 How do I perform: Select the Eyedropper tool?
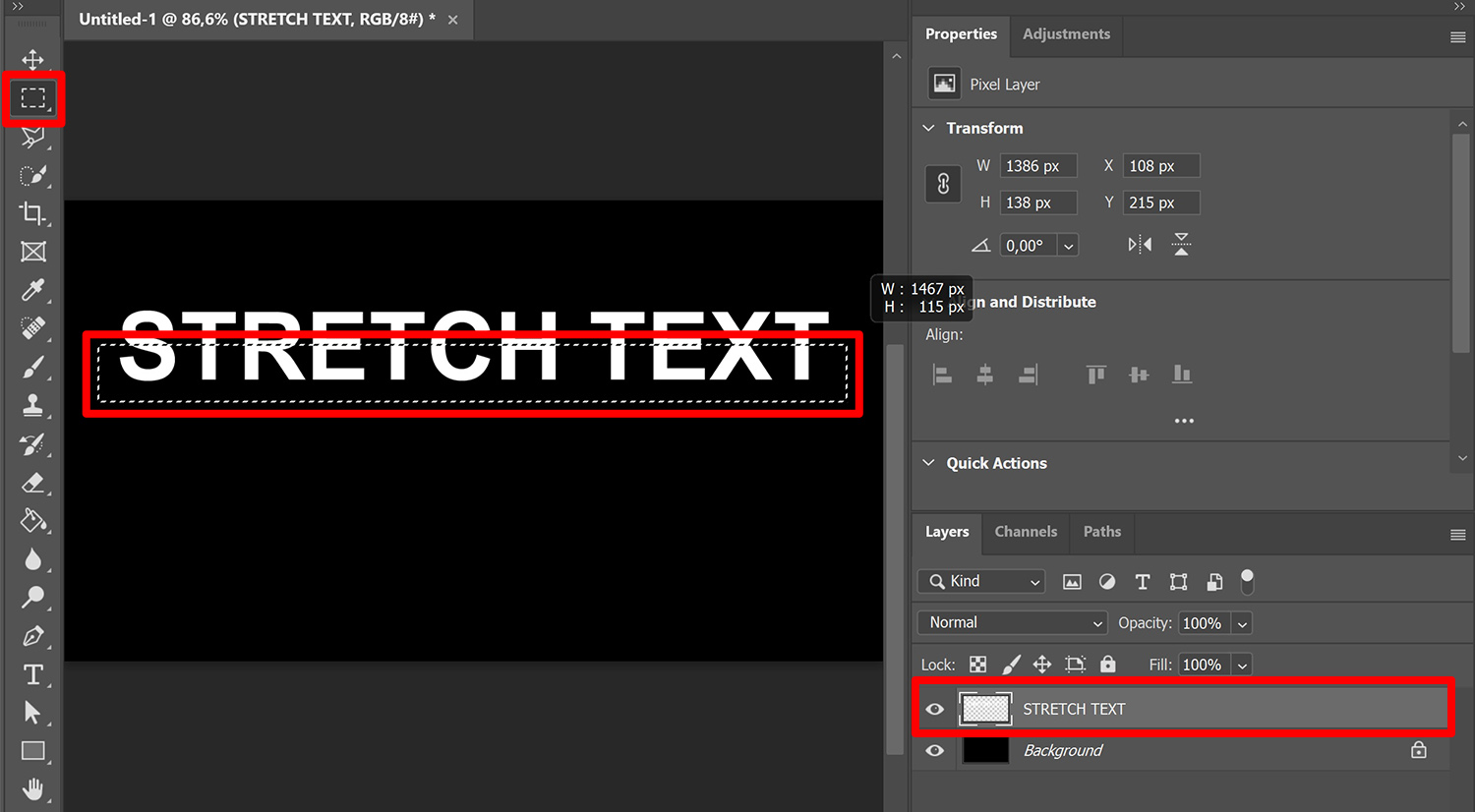32,290
